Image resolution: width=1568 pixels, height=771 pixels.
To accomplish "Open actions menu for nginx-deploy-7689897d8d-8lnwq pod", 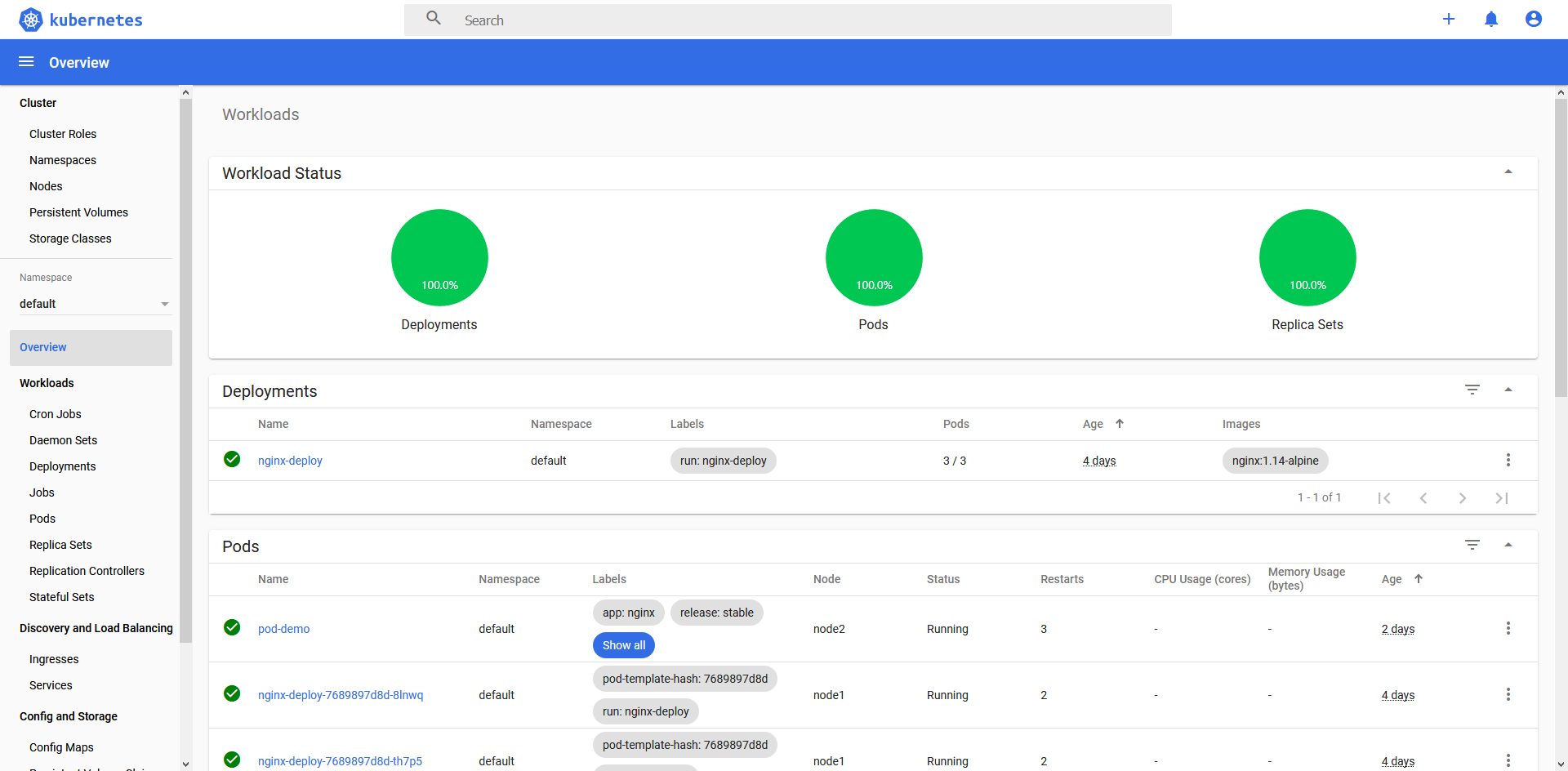I will pos(1508,694).
